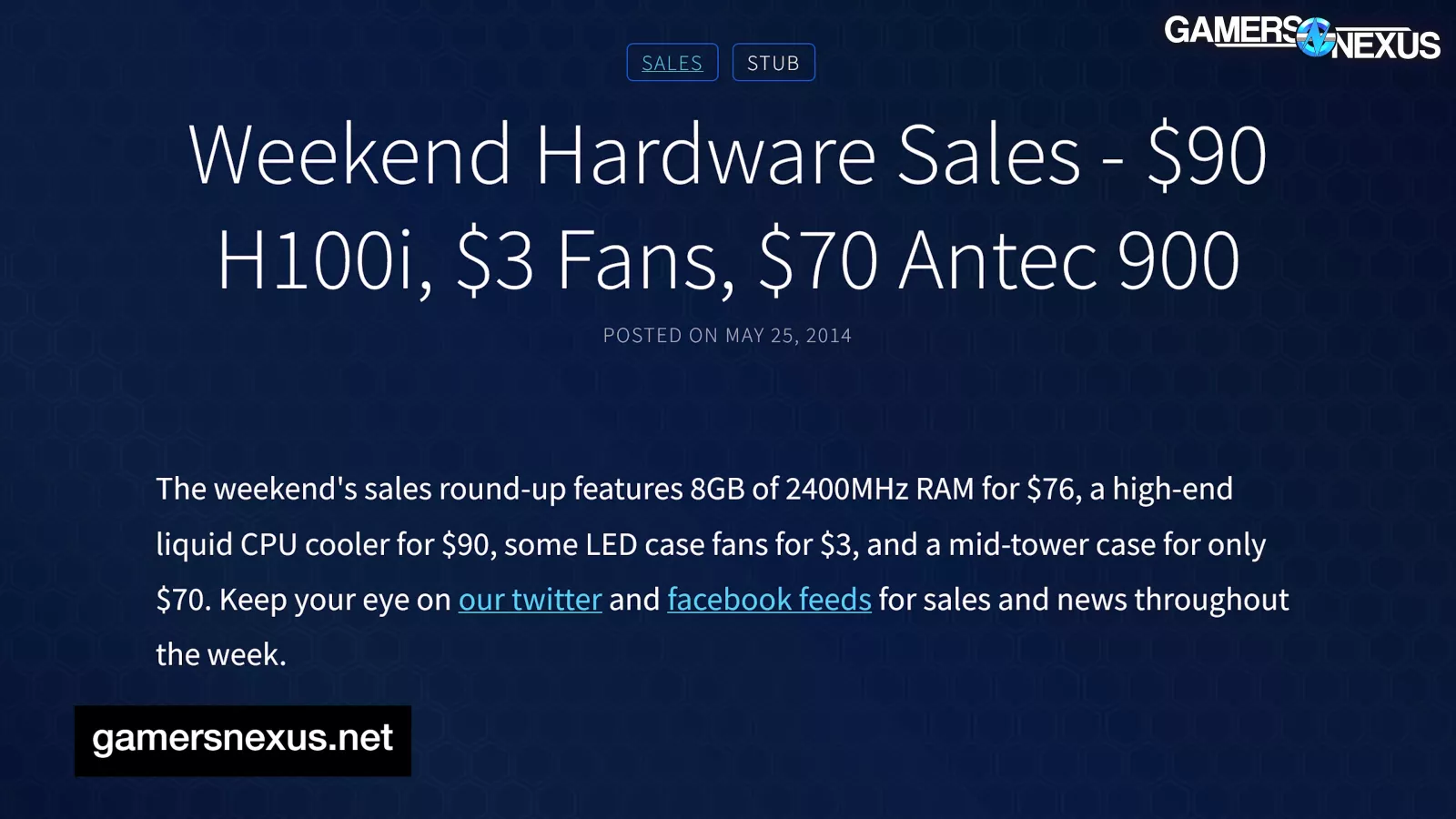Follow the 'facebook feeds' hyperlink
This screenshot has width=1456, height=819.
point(769,600)
